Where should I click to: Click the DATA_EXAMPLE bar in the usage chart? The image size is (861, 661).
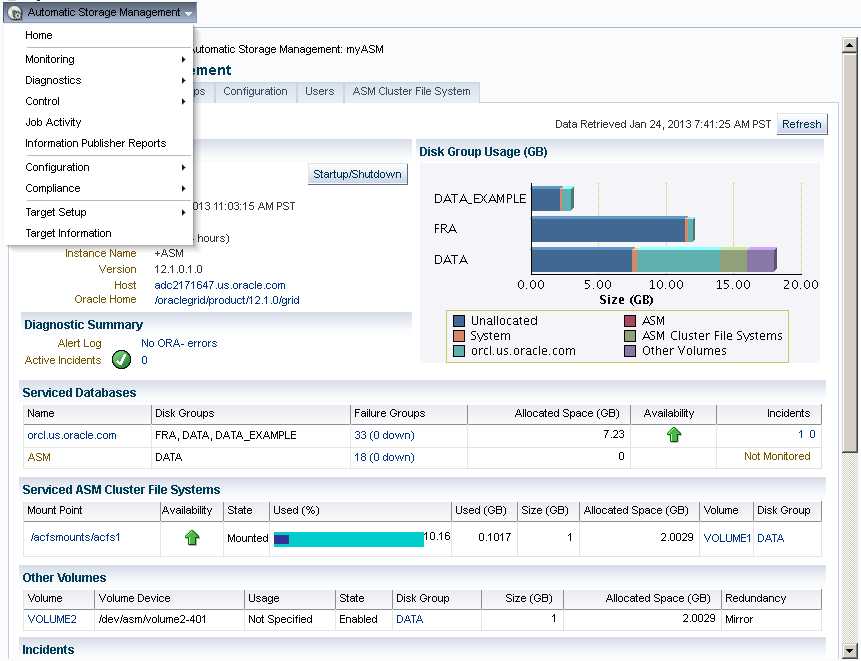coord(552,199)
